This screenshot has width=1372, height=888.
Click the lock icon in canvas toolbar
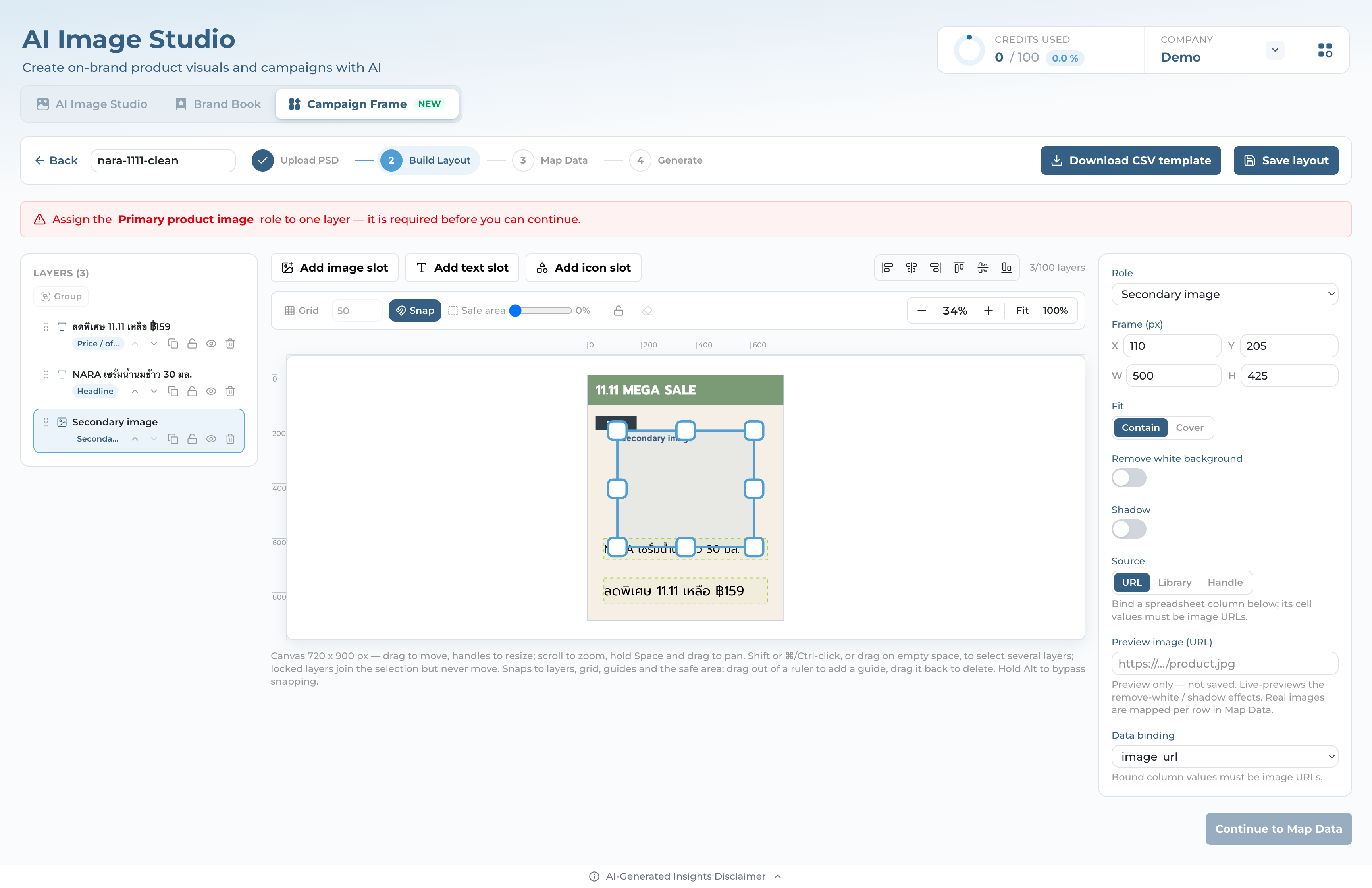[618, 311]
